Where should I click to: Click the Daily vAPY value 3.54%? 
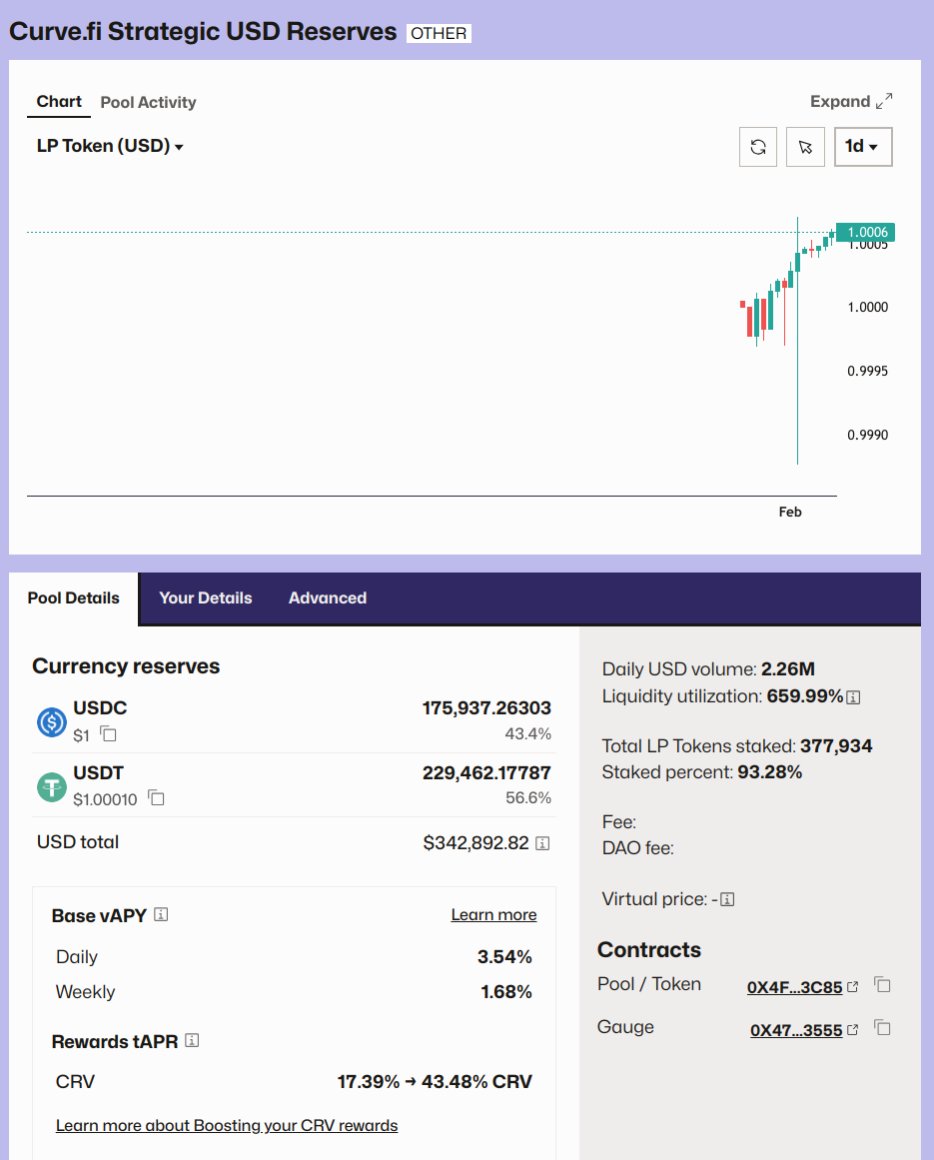tap(504, 957)
